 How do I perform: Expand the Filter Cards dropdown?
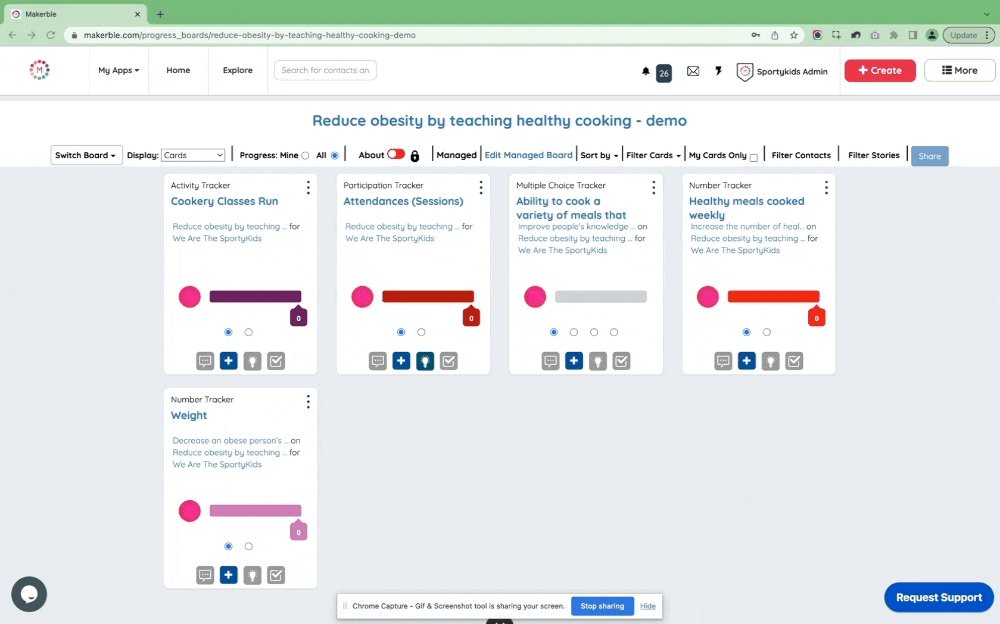[x=653, y=155]
